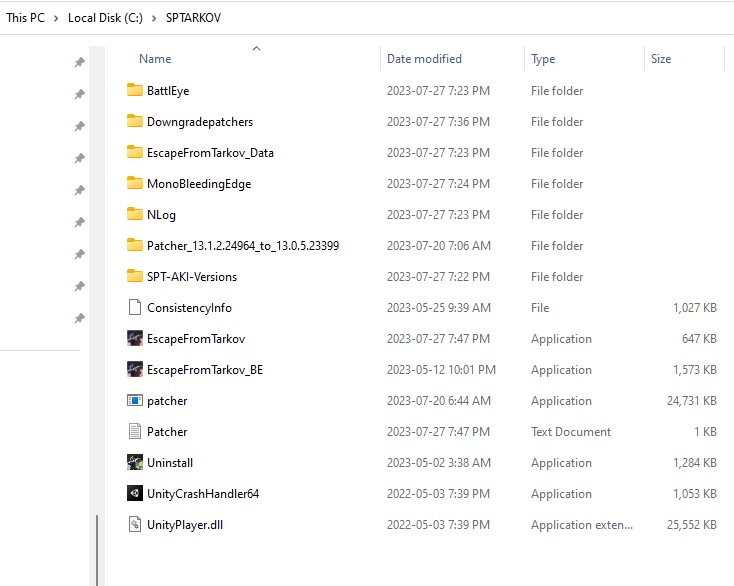Sort files by Type column
Screen dimensions: 734x586
click(x=543, y=59)
